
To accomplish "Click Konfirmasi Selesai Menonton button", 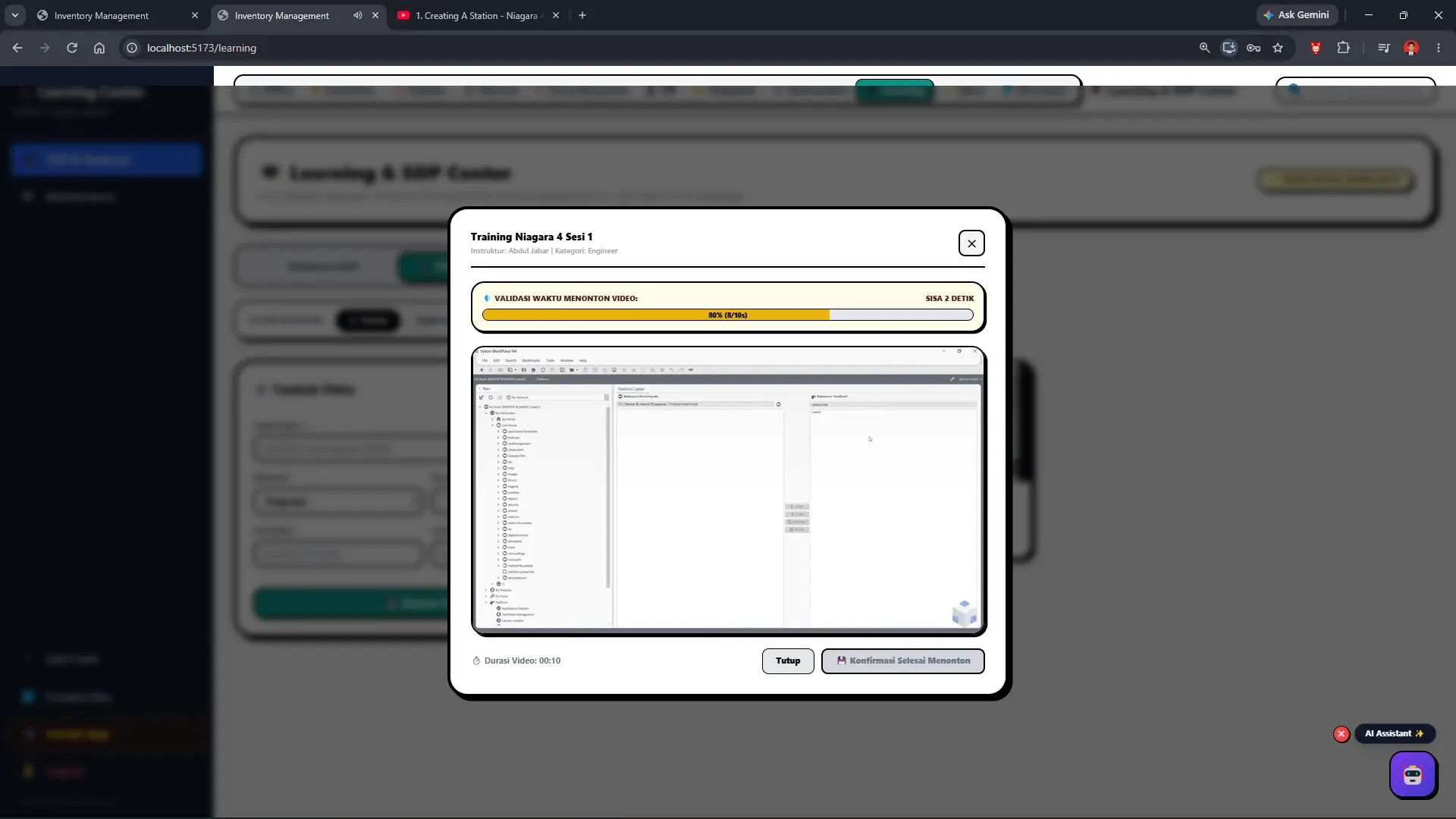I will (x=902, y=661).
